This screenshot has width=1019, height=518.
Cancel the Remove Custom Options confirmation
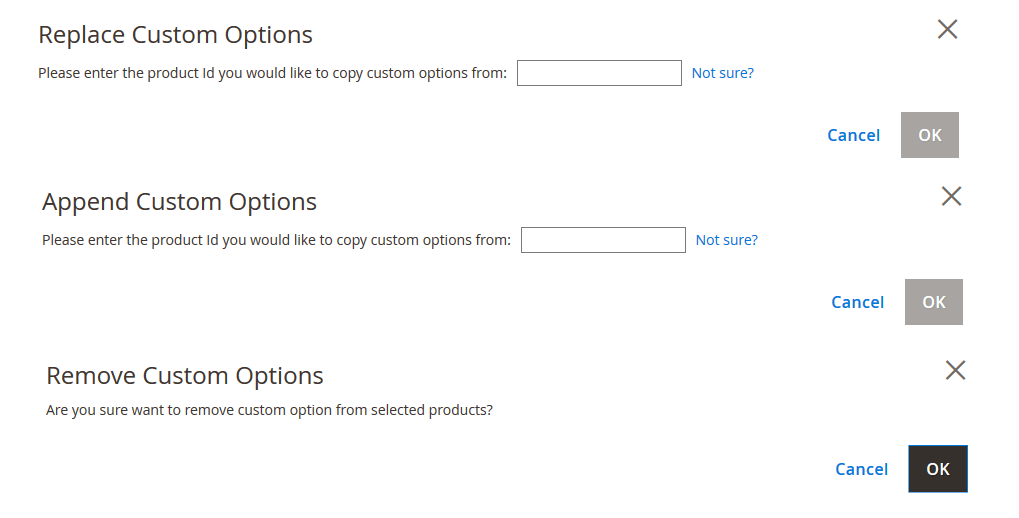pyautogui.click(x=861, y=469)
